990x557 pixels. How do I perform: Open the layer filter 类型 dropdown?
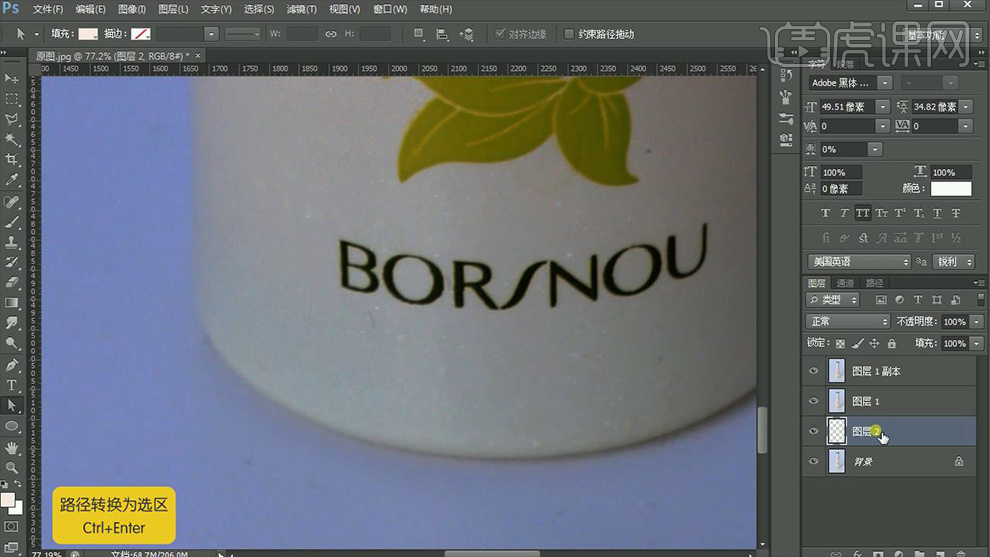point(833,299)
